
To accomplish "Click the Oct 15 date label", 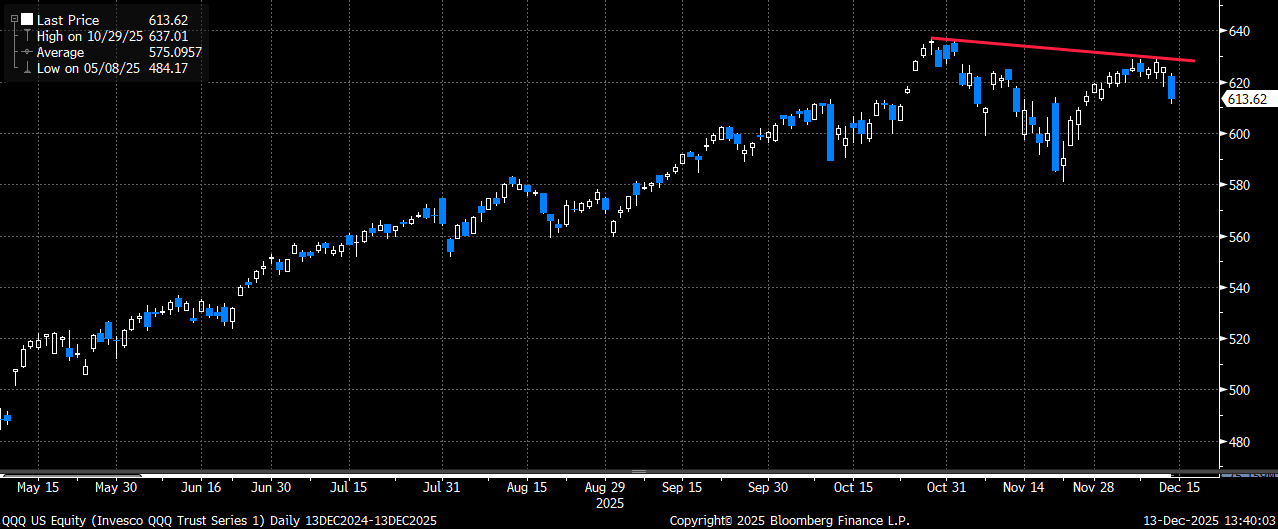I will (855, 488).
